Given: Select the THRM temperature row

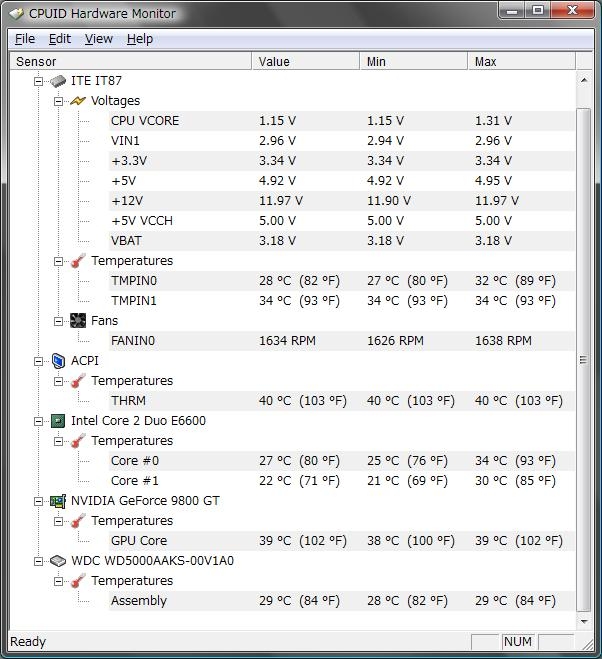Looking at the screenshot, I should pos(342,401).
